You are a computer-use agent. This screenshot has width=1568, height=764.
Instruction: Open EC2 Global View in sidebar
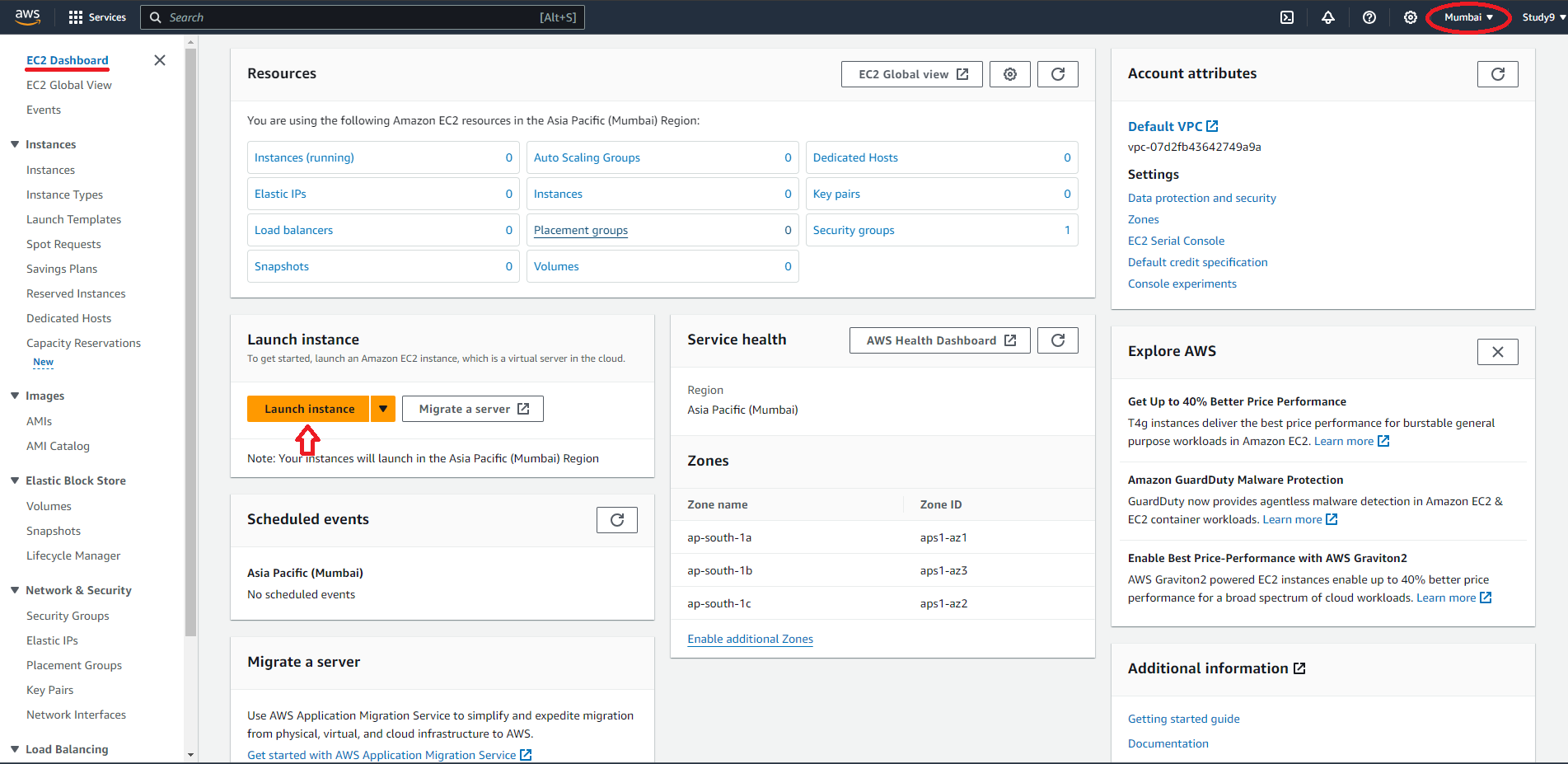(x=69, y=85)
